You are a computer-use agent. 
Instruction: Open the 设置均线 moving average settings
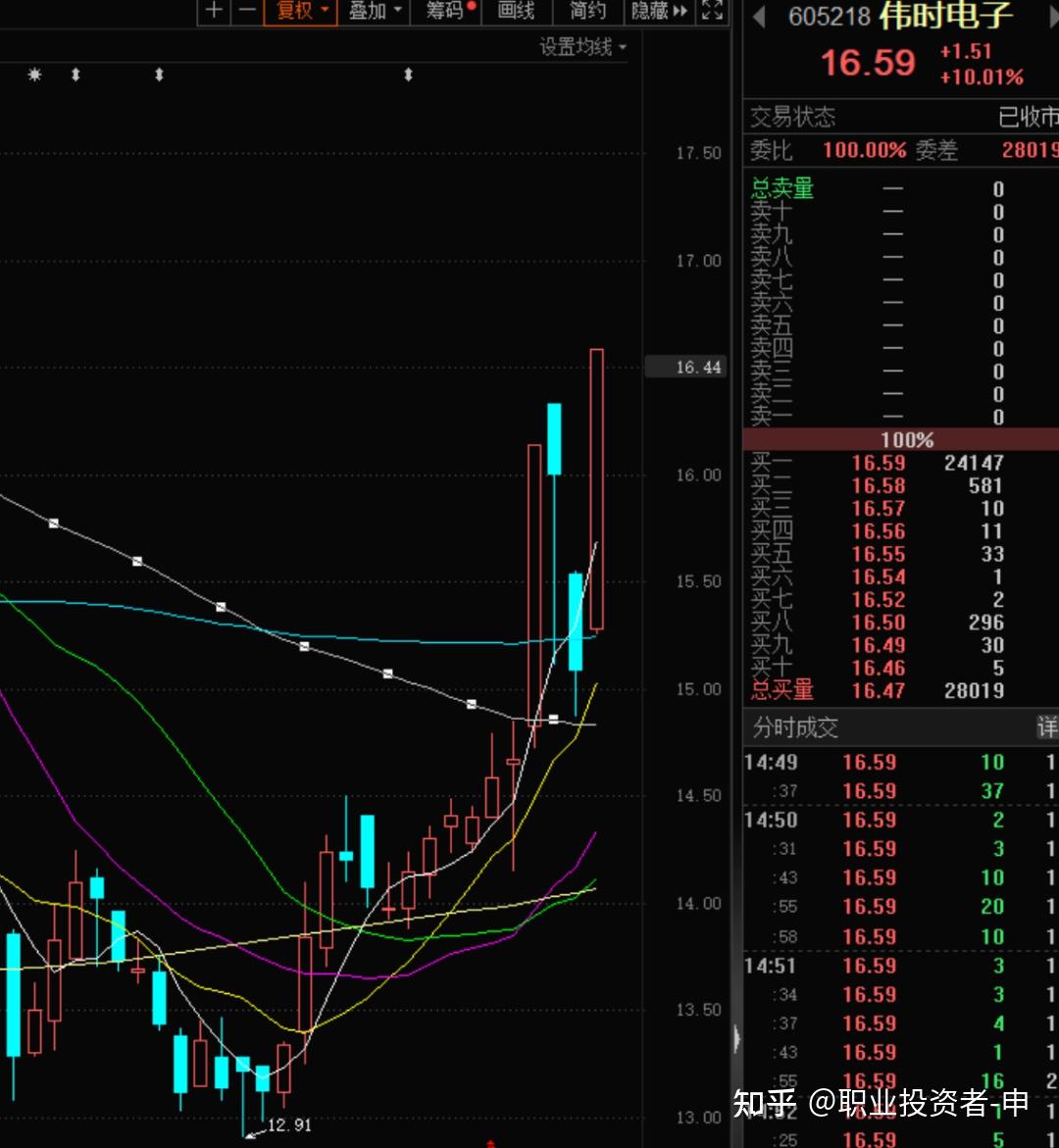[x=581, y=46]
